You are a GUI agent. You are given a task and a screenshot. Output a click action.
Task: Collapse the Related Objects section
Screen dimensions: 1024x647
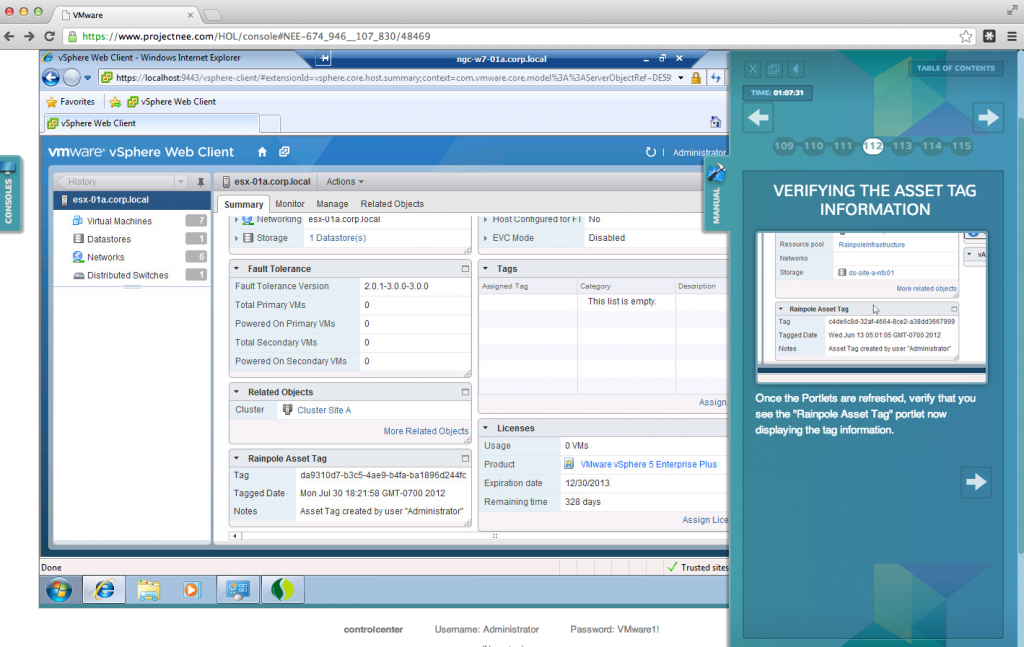237,392
